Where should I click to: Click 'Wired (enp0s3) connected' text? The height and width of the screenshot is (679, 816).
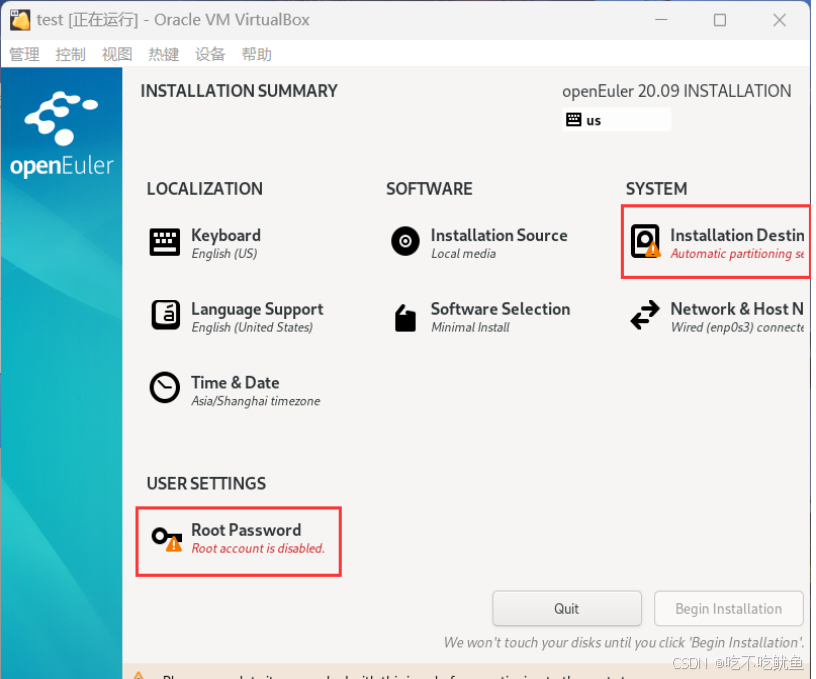click(x=737, y=327)
